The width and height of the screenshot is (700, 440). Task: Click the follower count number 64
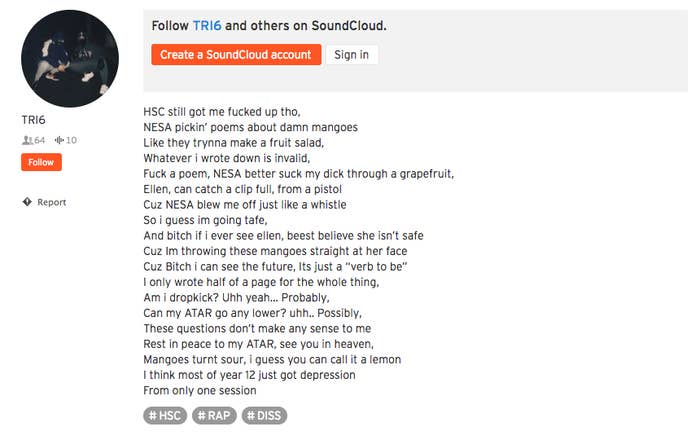click(39, 140)
